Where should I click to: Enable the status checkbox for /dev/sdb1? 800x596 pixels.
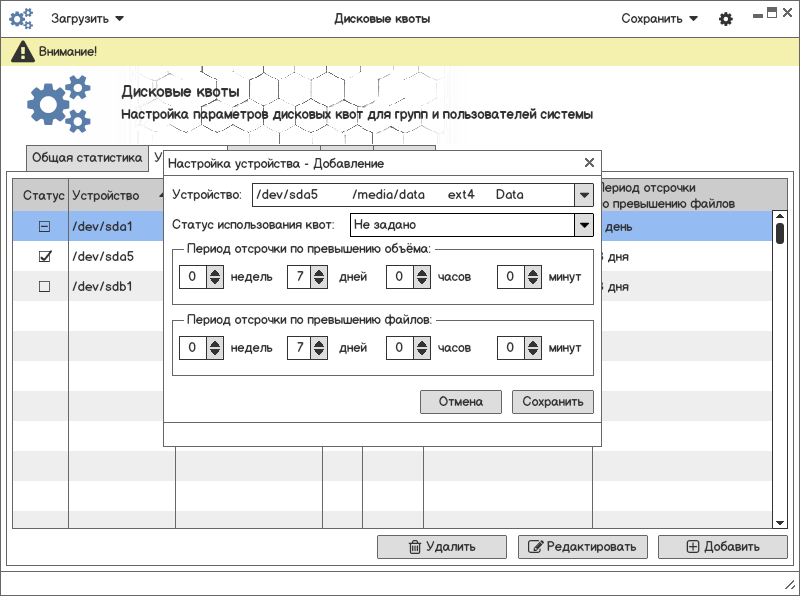click(44, 287)
